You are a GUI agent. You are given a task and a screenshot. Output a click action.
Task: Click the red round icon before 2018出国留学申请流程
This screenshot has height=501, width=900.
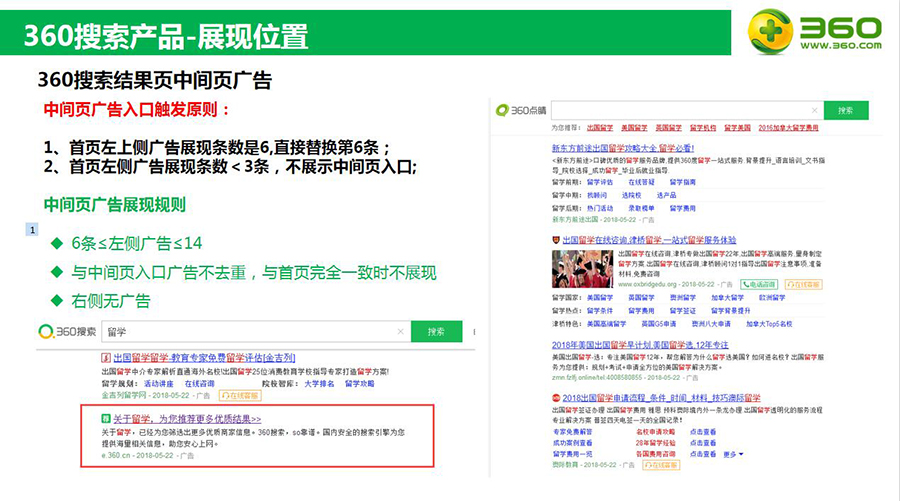pyautogui.click(x=556, y=398)
